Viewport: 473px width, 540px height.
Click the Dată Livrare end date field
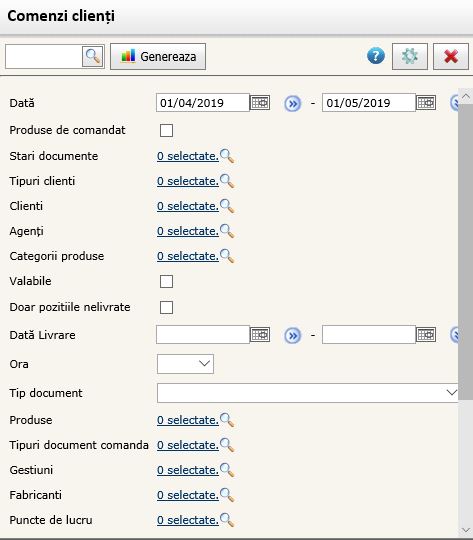coord(369,335)
